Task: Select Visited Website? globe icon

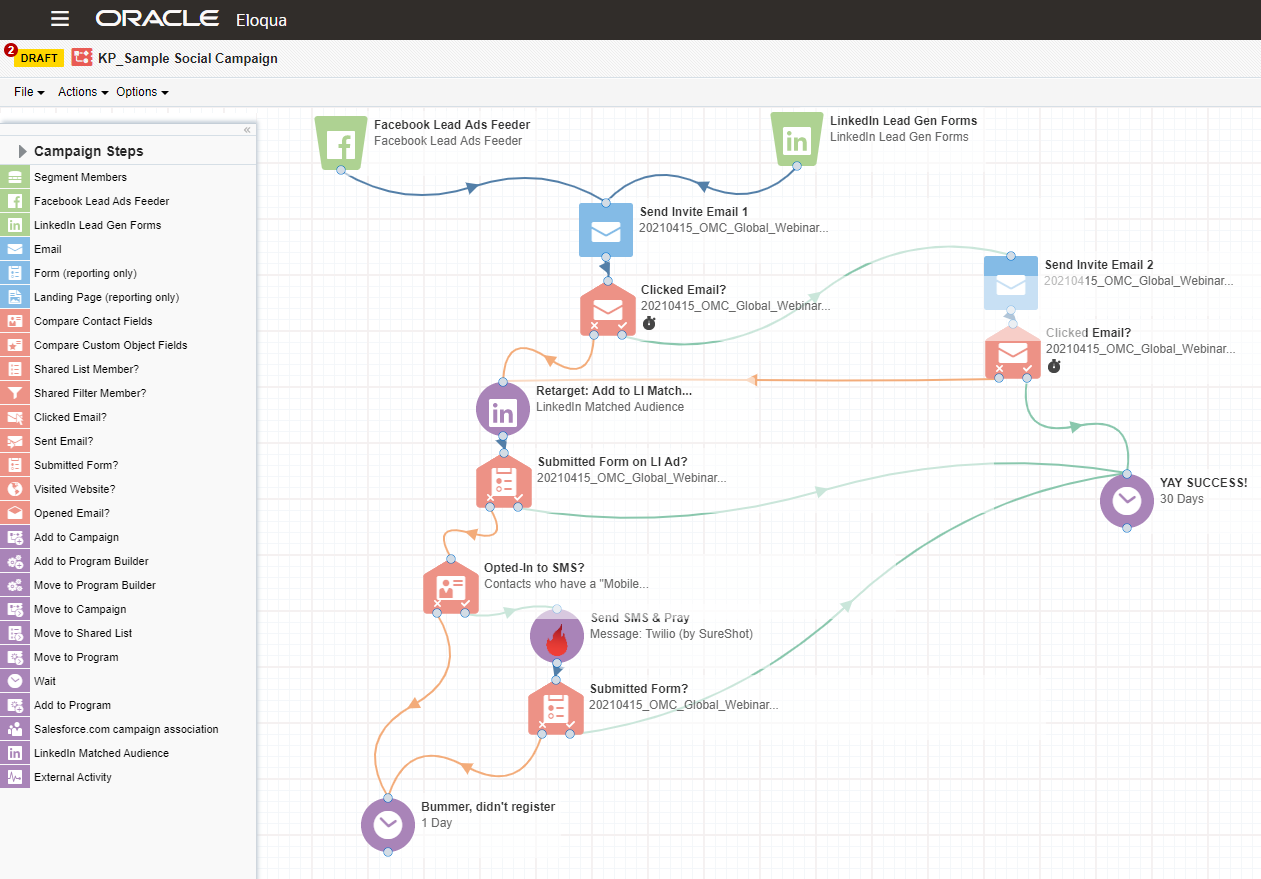Action: click(15, 489)
